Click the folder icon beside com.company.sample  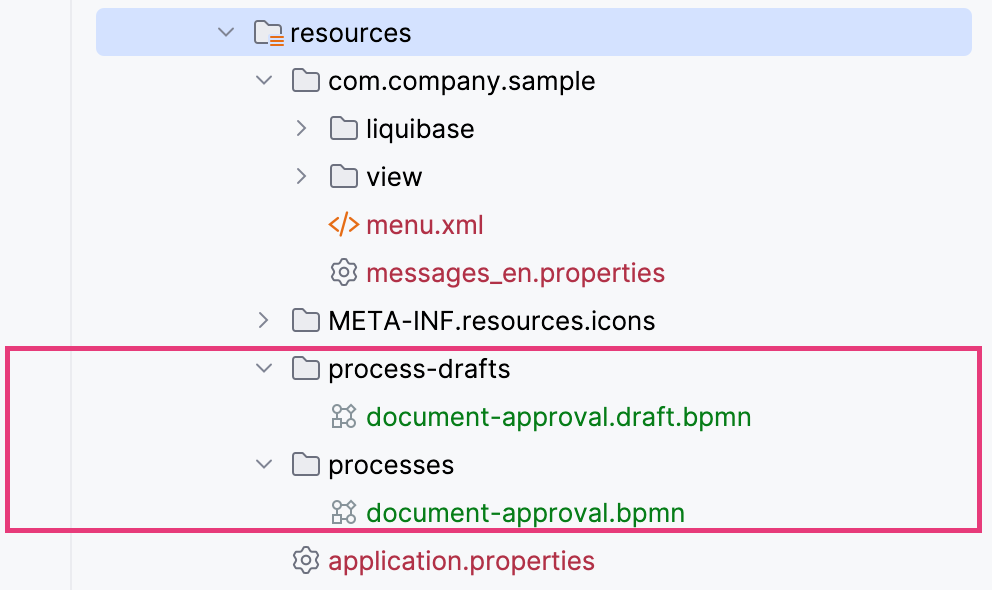(x=305, y=80)
